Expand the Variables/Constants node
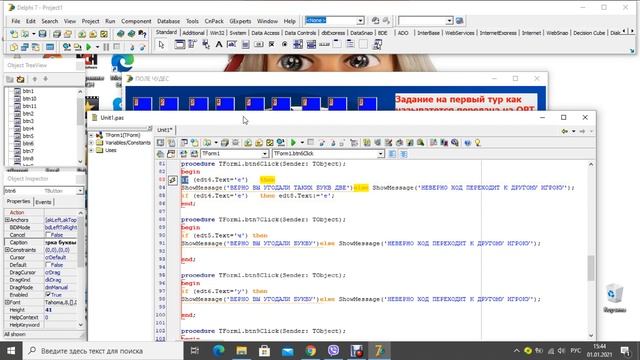Viewport: 640px width, 360px height. tap(91, 143)
